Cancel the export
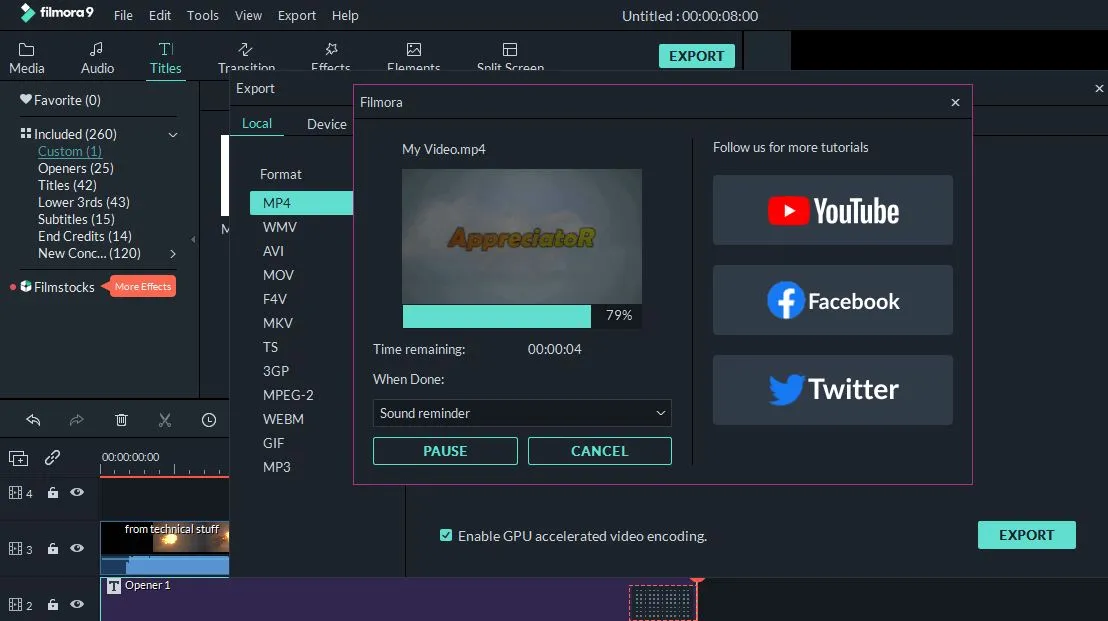The height and width of the screenshot is (621, 1108). pyautogui.click(x=599, y=451)
